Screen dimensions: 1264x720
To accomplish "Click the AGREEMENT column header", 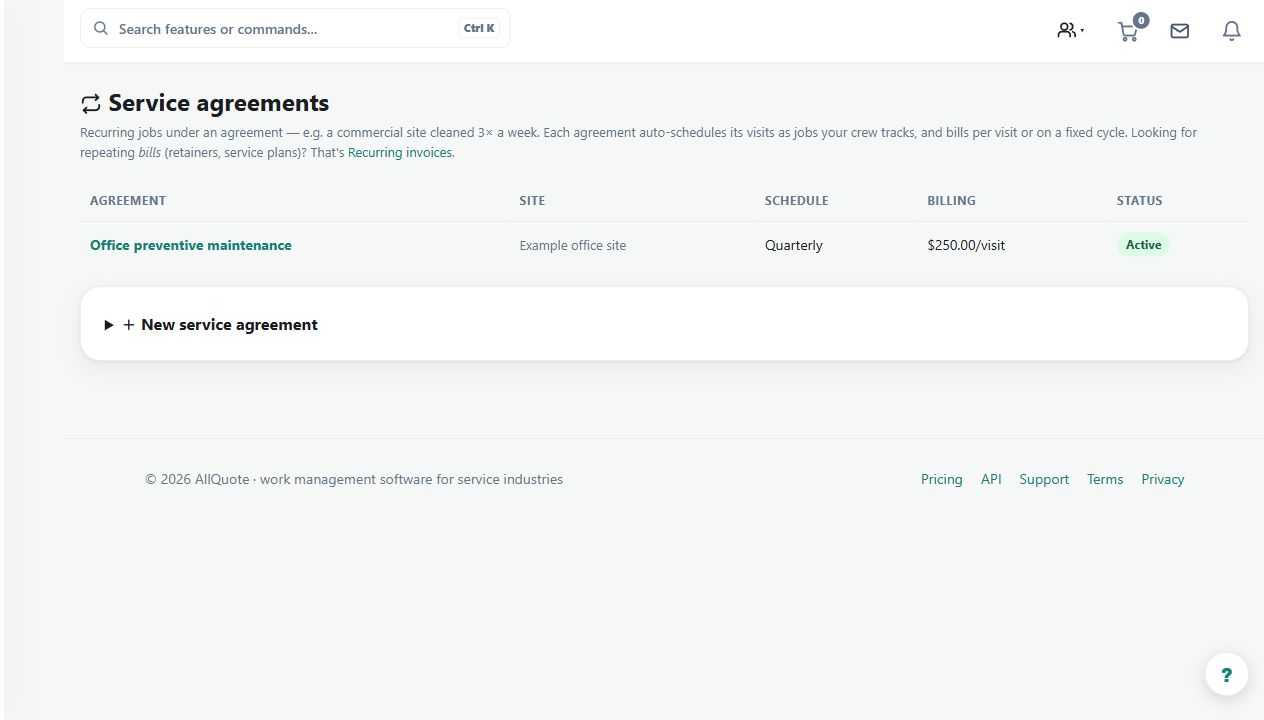I will (128, 201).
